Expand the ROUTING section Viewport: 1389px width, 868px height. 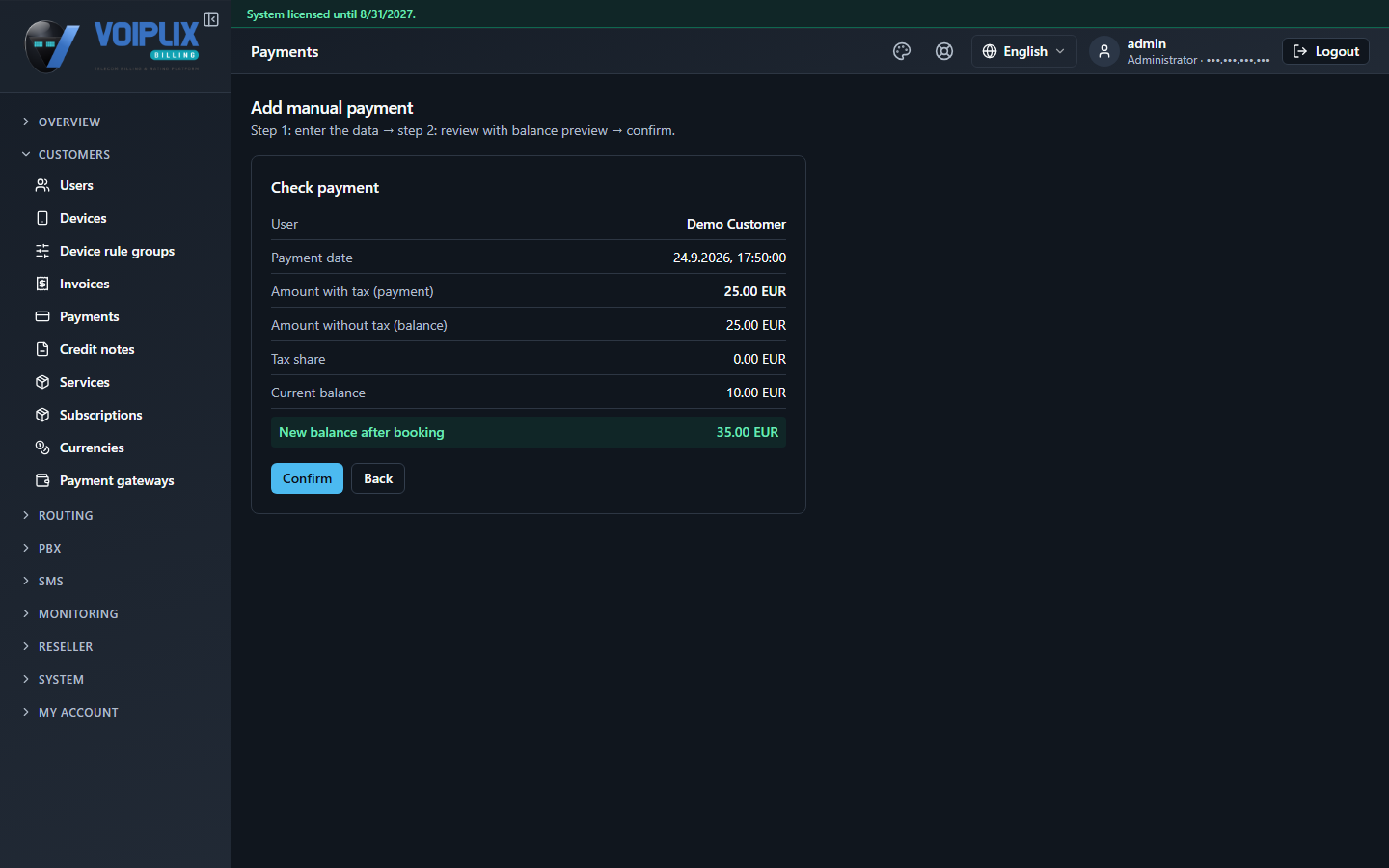[66, 516]
